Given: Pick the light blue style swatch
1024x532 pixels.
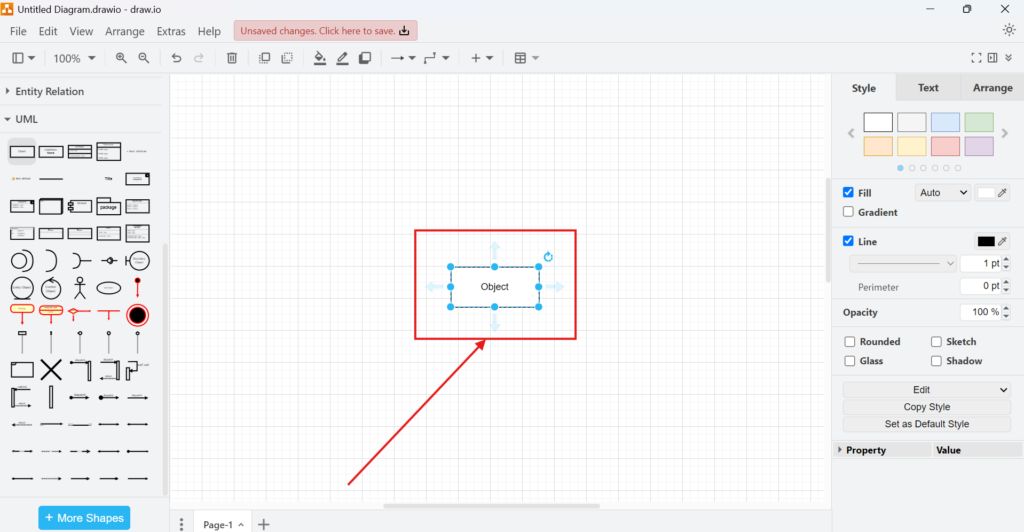Looking at the screenshot, I should point(945,122).
